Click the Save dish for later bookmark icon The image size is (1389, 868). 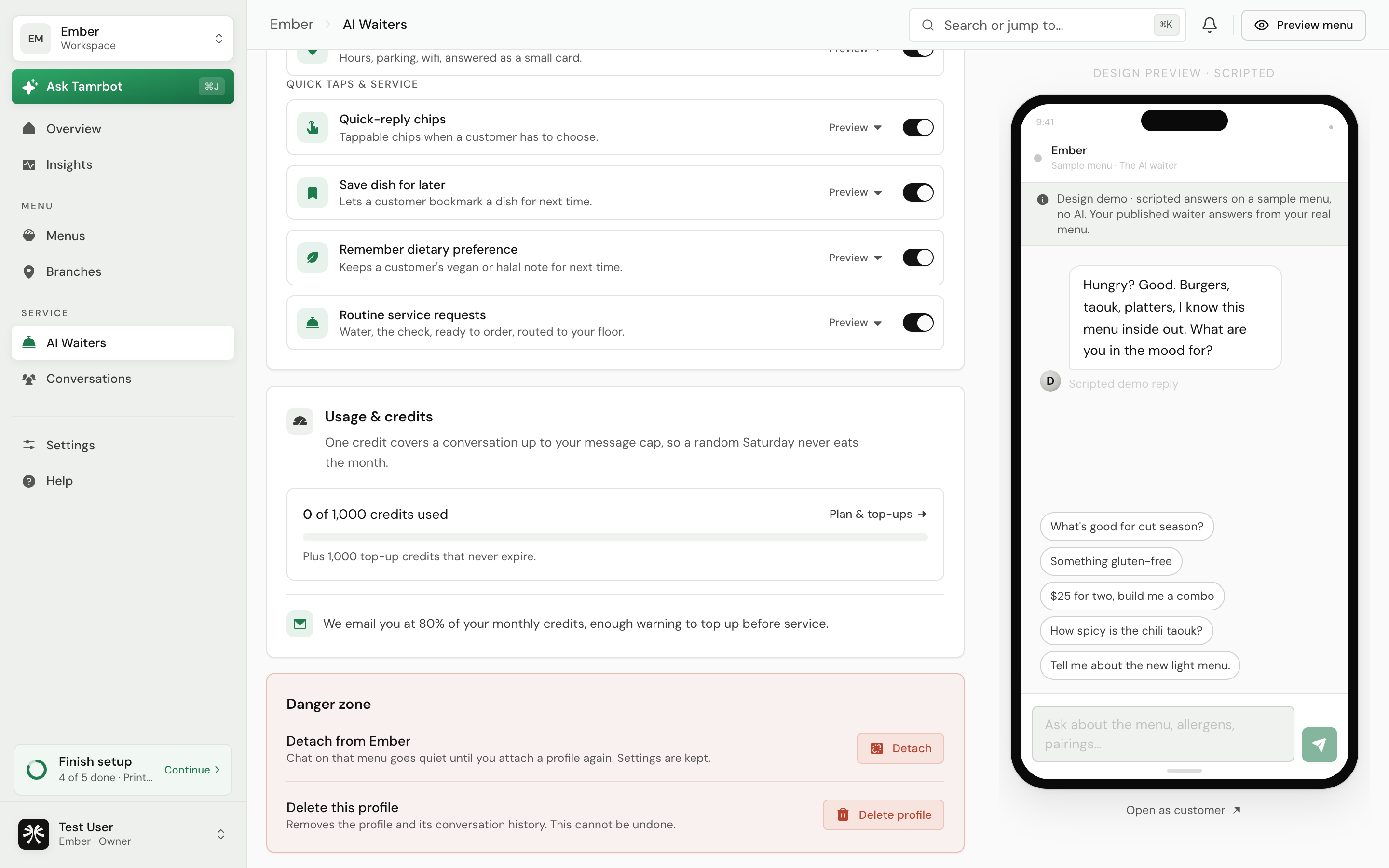(312, 192)
